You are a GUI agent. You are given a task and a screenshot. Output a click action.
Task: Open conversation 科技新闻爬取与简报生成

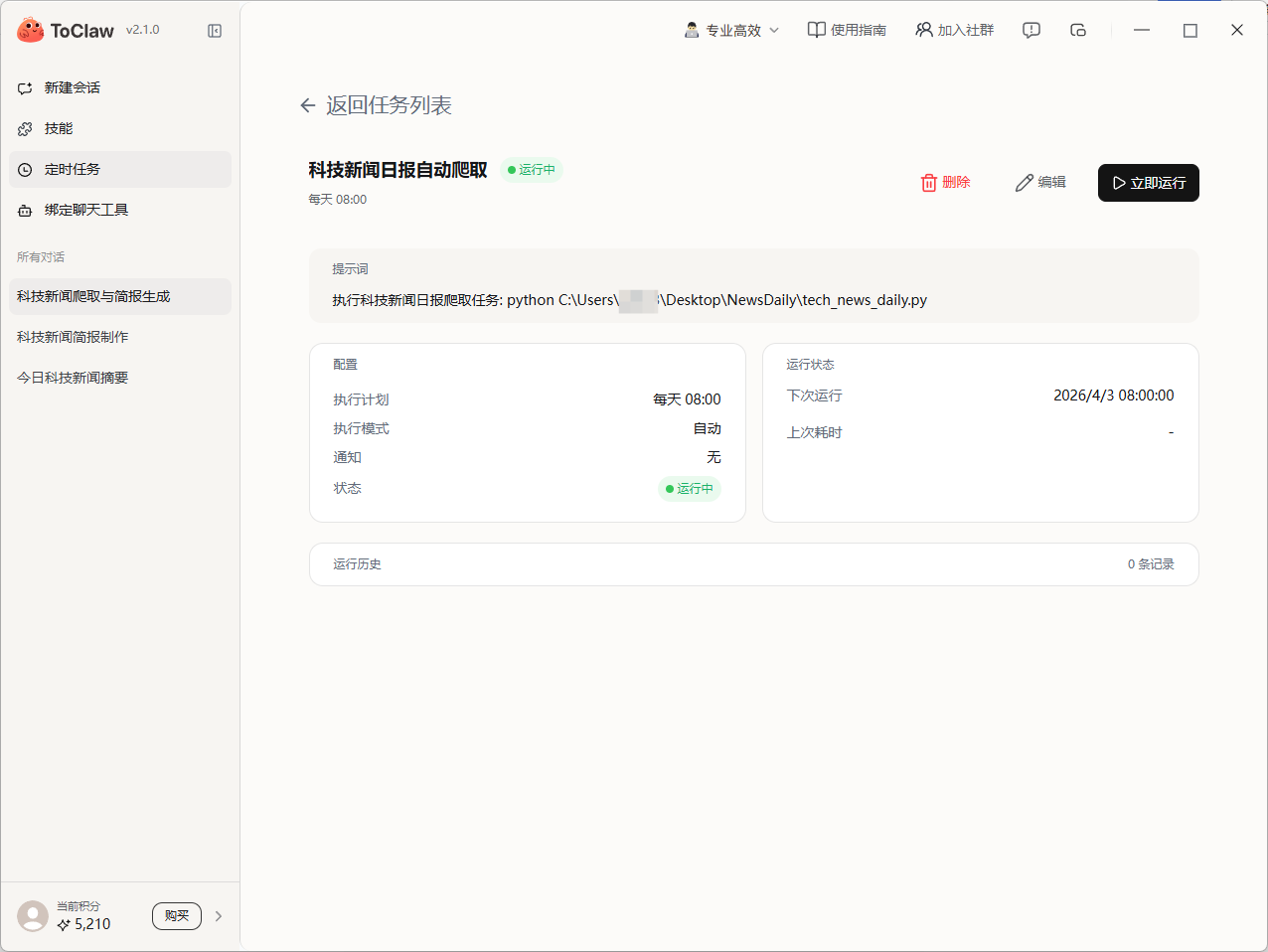pyautogui.click(x=93, y=296)
